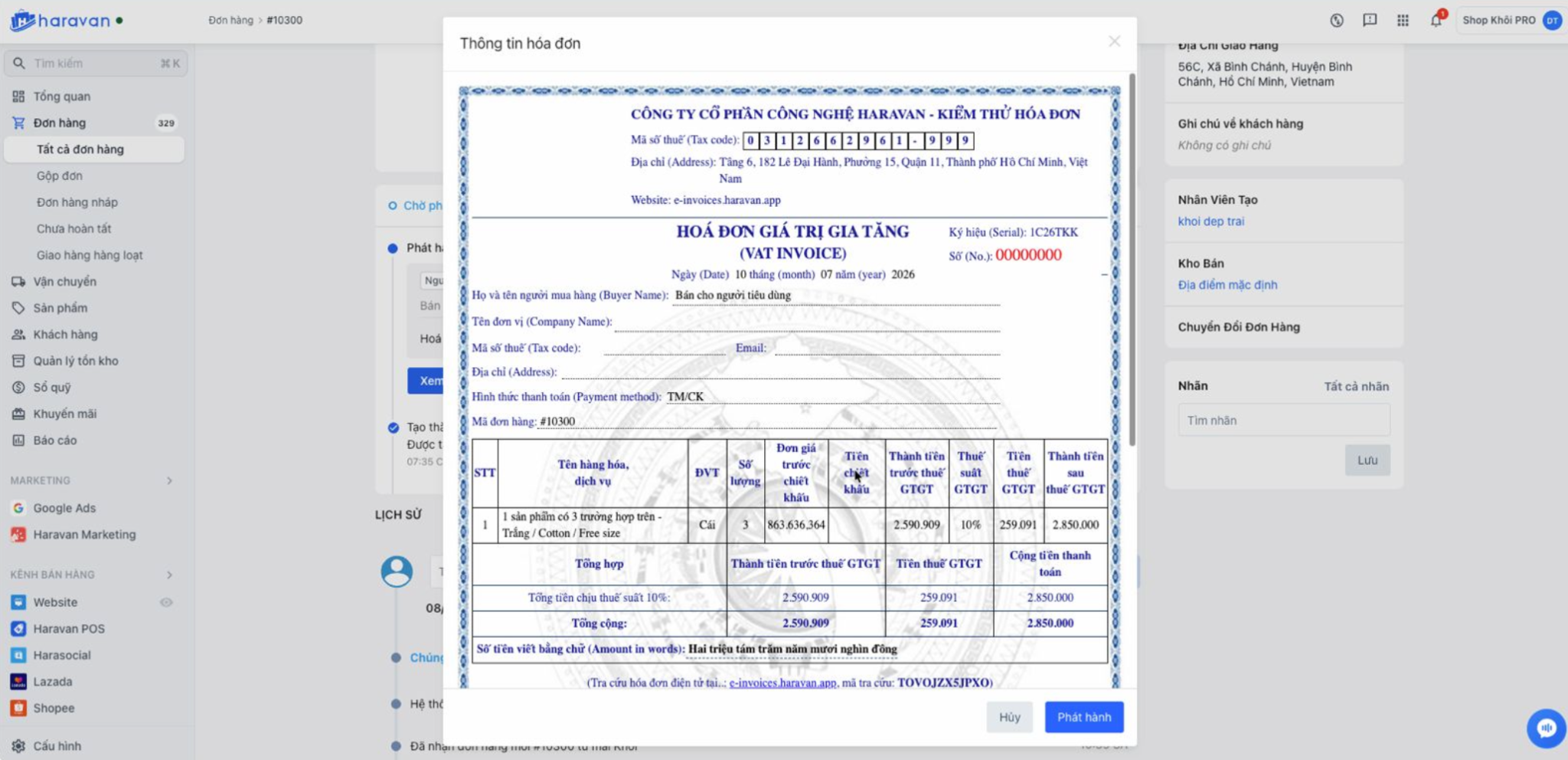Click the Website channel icon
Screen dimensions: 1568x760
[18, 602]
